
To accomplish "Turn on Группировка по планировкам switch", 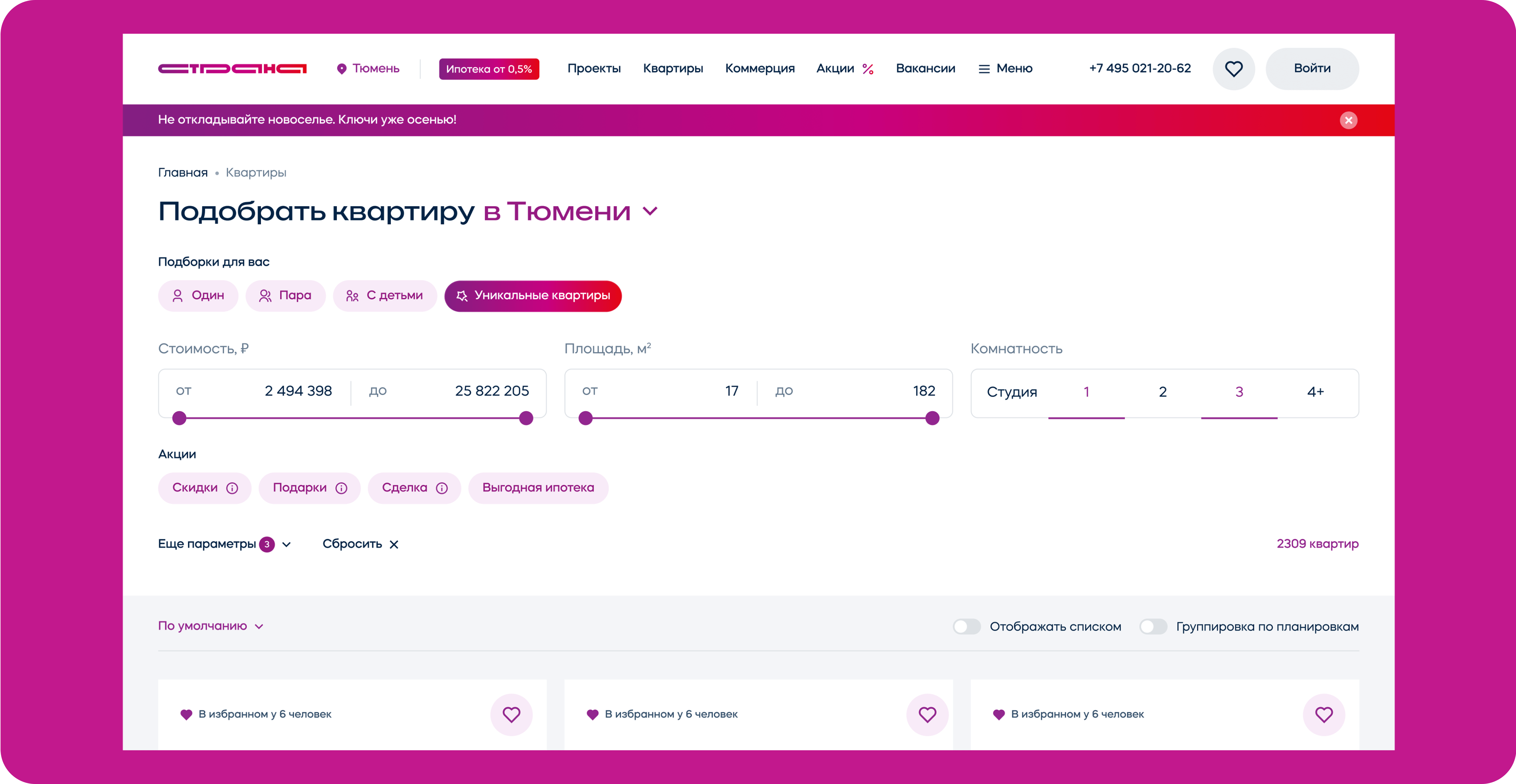I will coord(1153,626).
